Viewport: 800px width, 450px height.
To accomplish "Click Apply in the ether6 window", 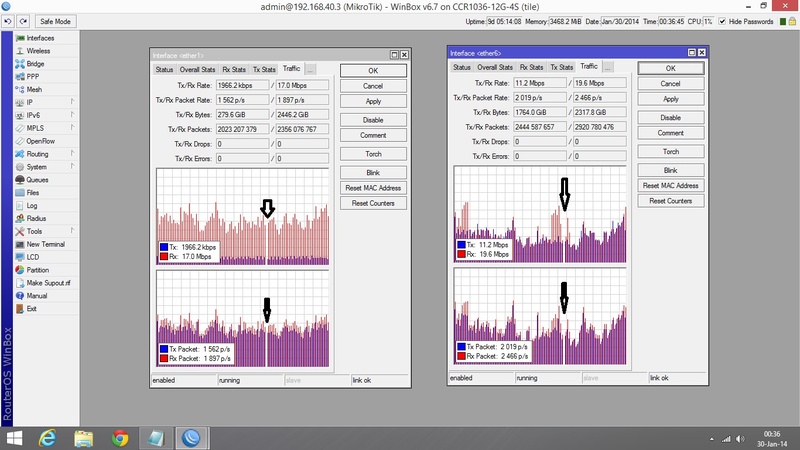I will point(671,99).
